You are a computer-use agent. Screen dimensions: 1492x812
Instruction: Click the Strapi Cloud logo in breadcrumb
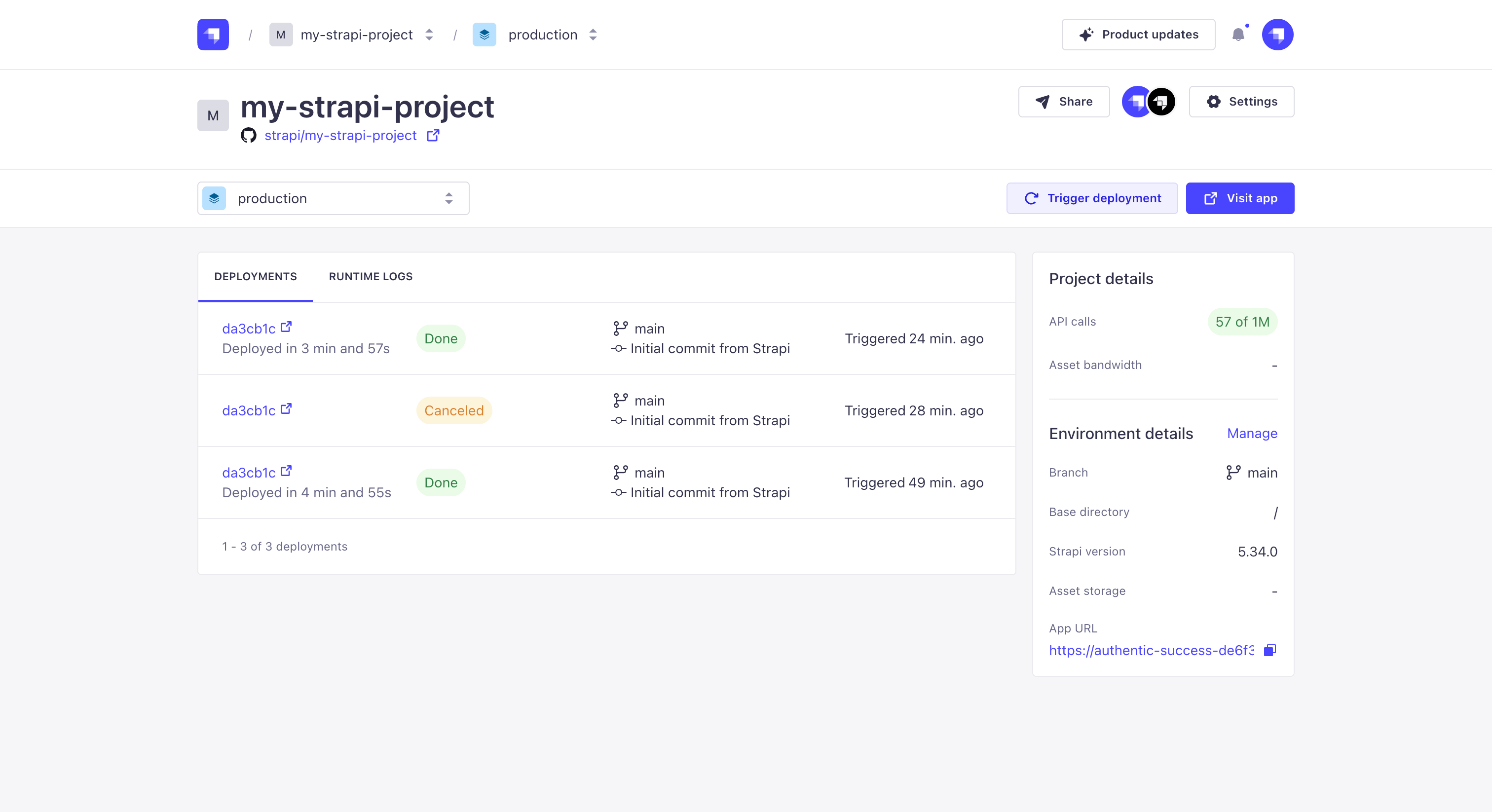tap(213, 34)
